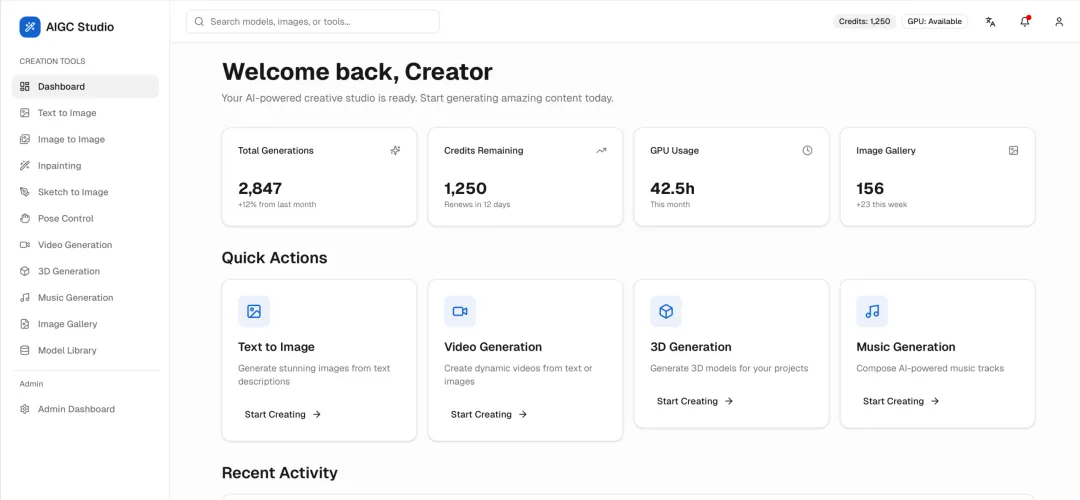Screen dimensions: 1080x500
Task: Click the Credits Remaining 1,250 value
Action: [466, 188]
